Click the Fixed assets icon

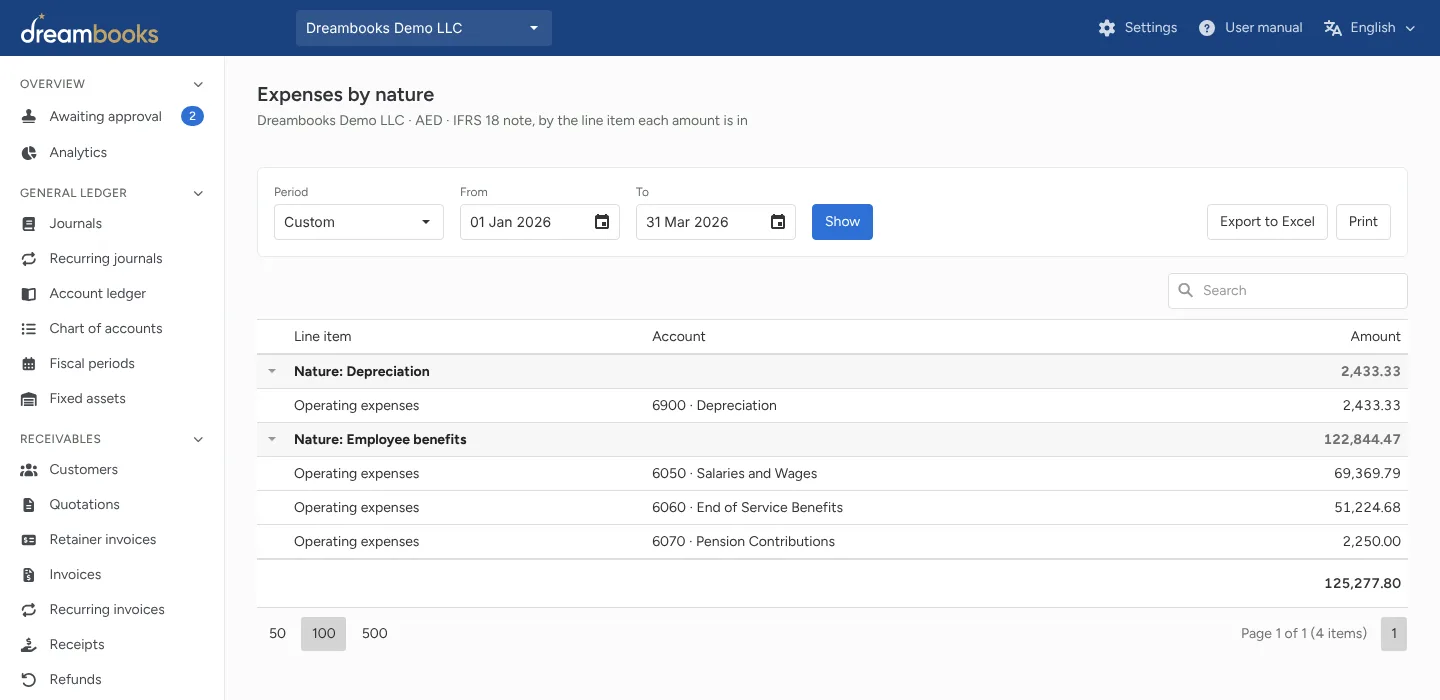29,399
